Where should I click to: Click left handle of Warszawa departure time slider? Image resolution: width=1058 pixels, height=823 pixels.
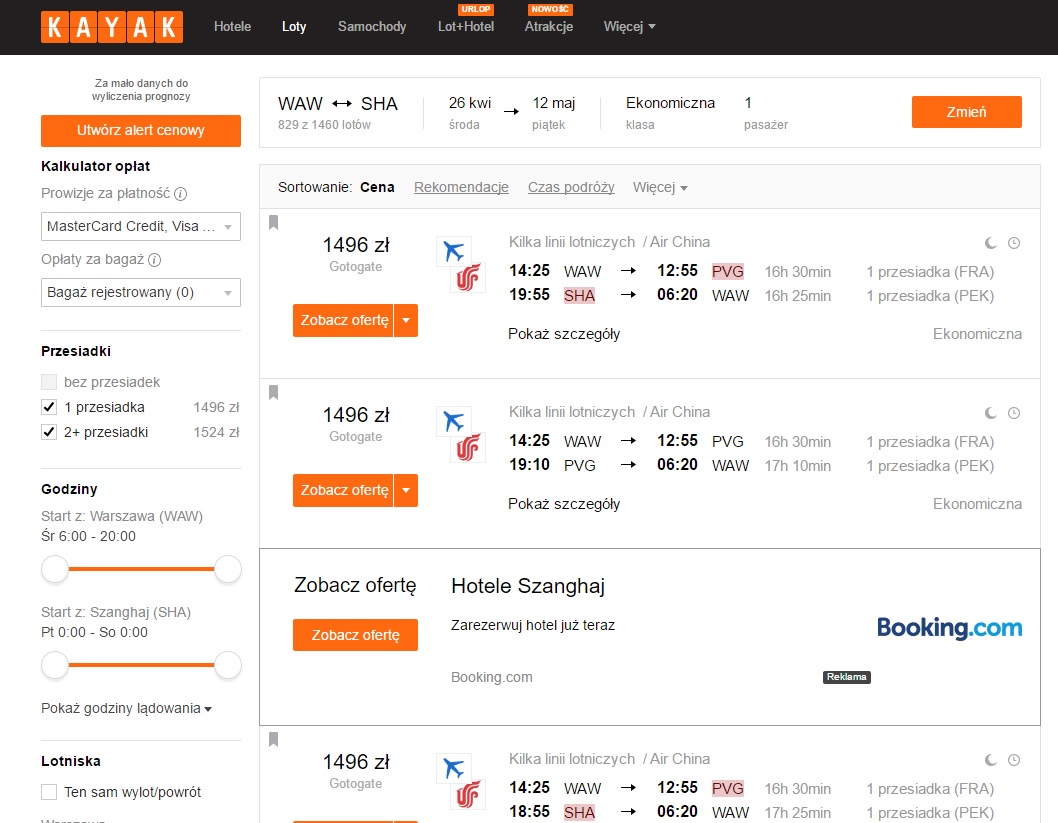[x=55, y=569]
